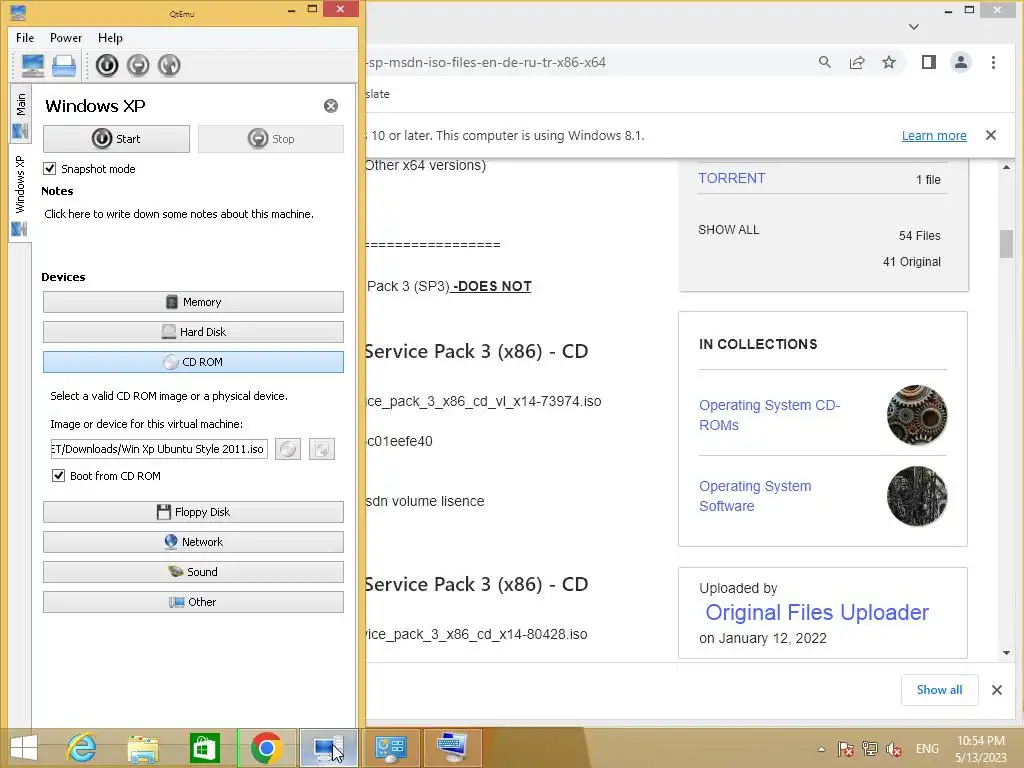Start the Windows XP virtual machine
This screenshot has height=768, width=1024.
tap(116, 139)
